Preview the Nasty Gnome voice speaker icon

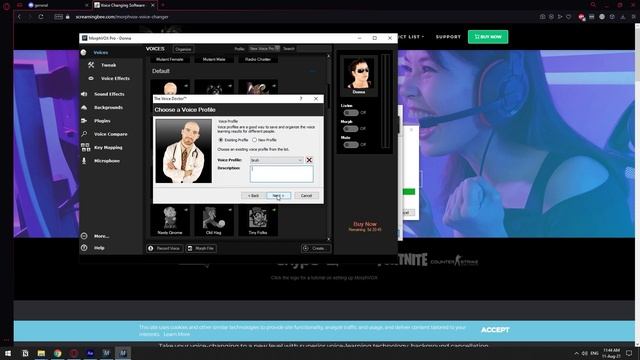tap(186, 210)
